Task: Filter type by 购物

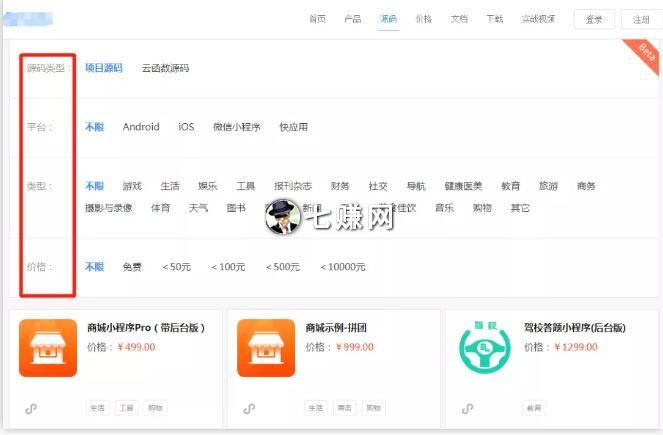Action: point(482,208)
